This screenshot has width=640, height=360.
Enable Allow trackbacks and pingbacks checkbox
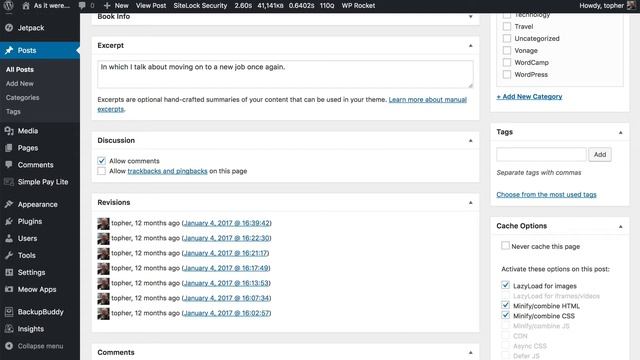[101, 171]
